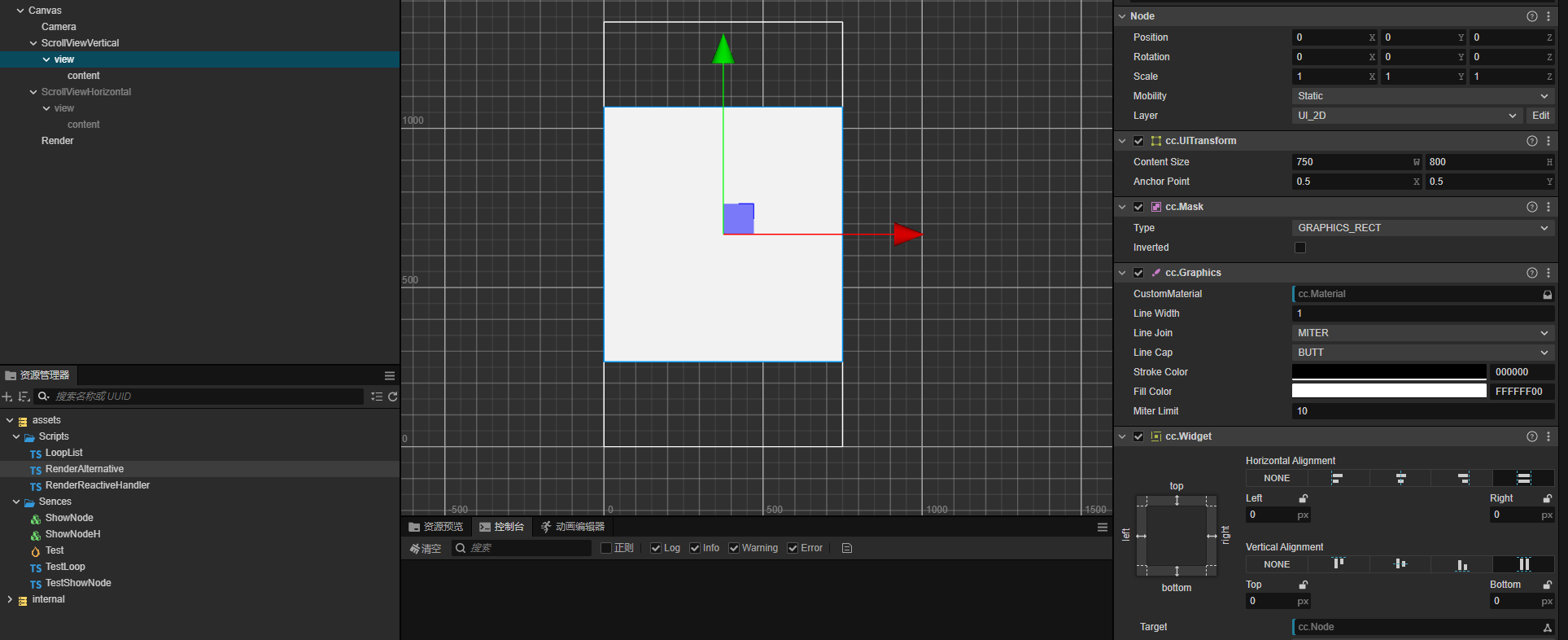Screen dimensions: 1568x640
Task: Switch to the 控制台 console tab
Action: [x=501, y=527]
